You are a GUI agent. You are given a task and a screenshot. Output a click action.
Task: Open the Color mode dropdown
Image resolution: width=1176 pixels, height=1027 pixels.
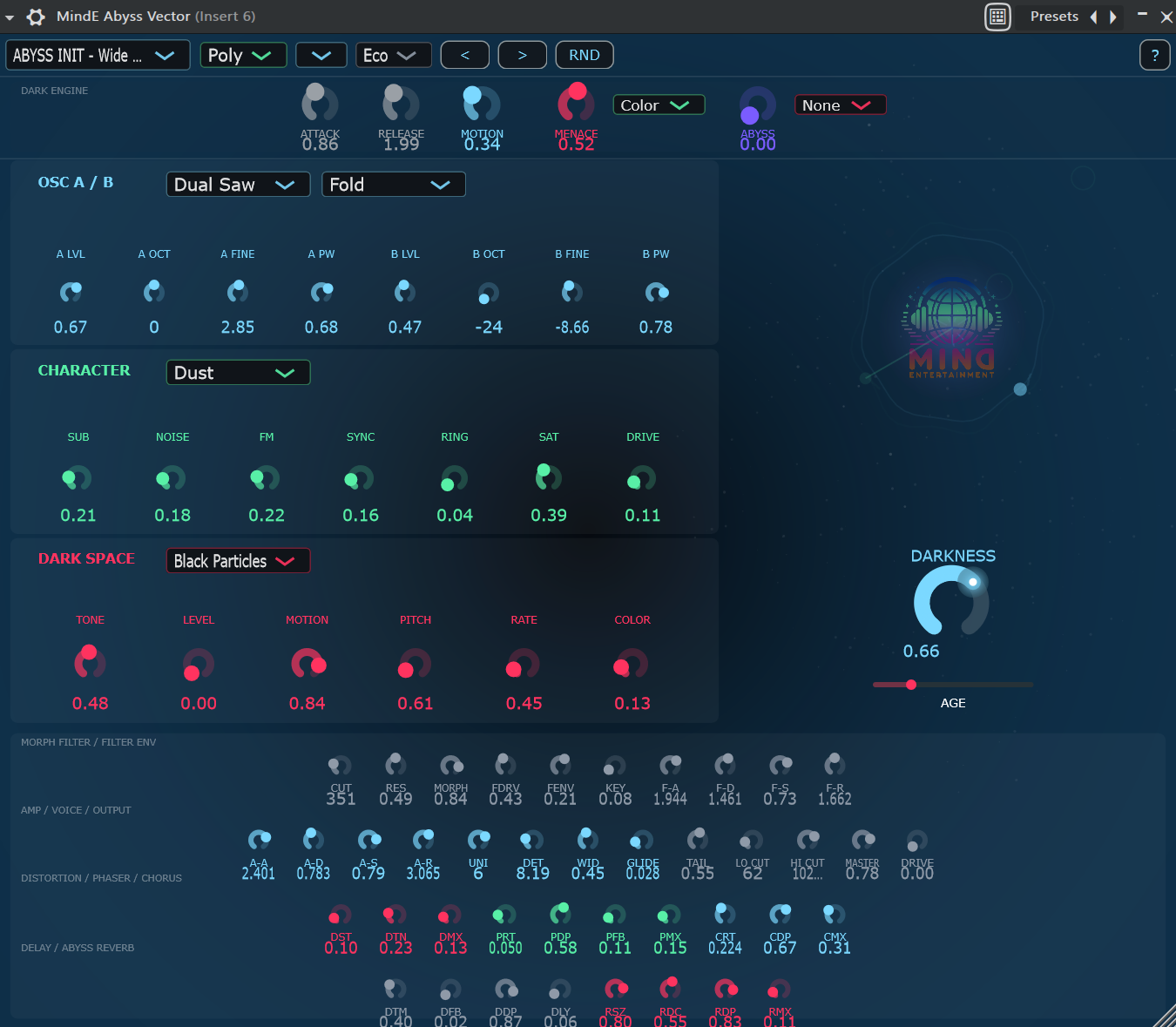point(659,105)
